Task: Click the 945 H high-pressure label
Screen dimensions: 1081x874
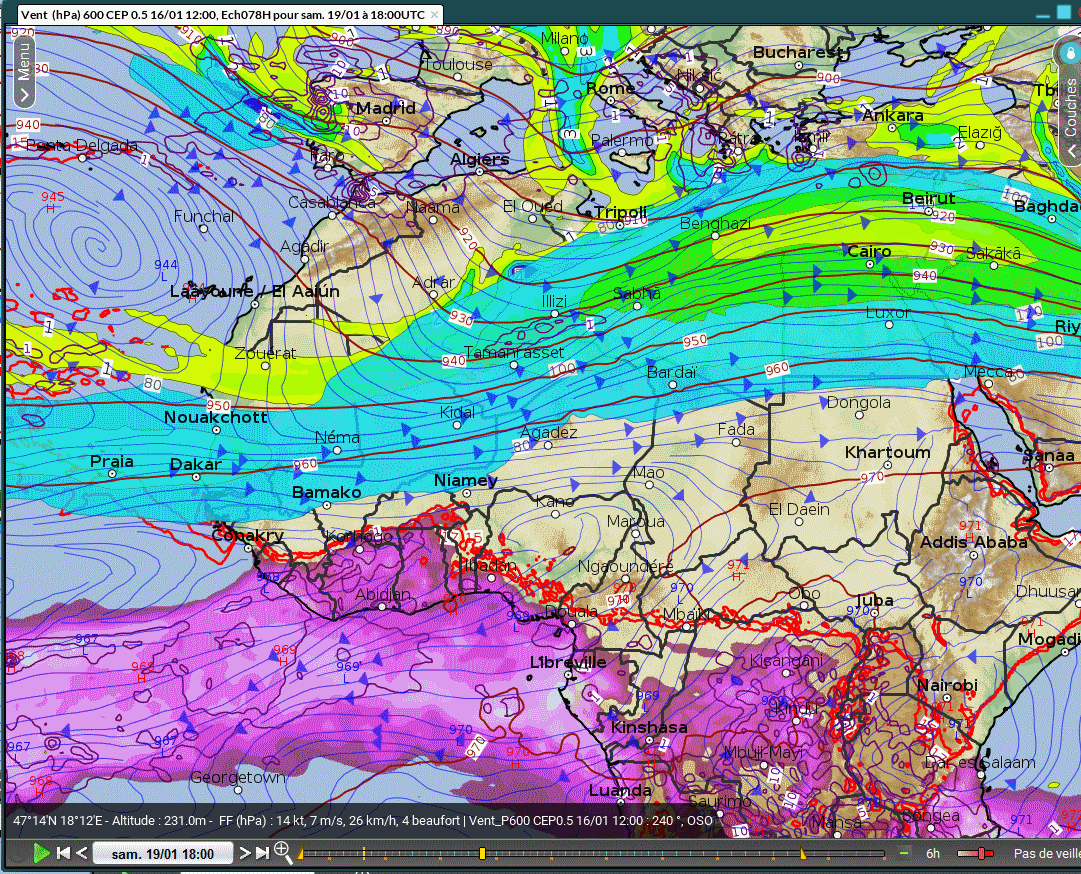Action: [x=52, y=201]
